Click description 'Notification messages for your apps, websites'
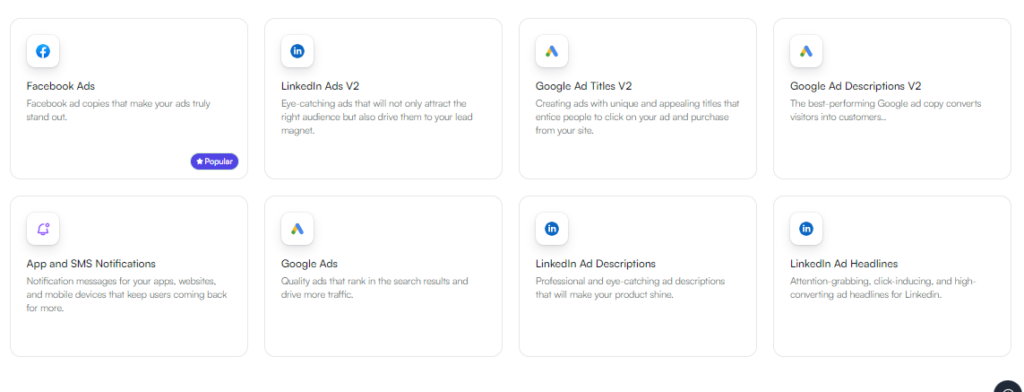 (127, 295)
